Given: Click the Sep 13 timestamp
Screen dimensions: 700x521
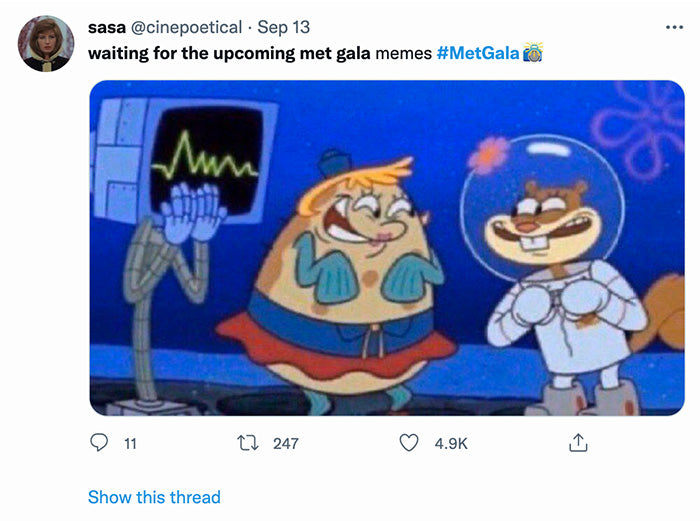Looking at the screenshot, I should [283, 27].
